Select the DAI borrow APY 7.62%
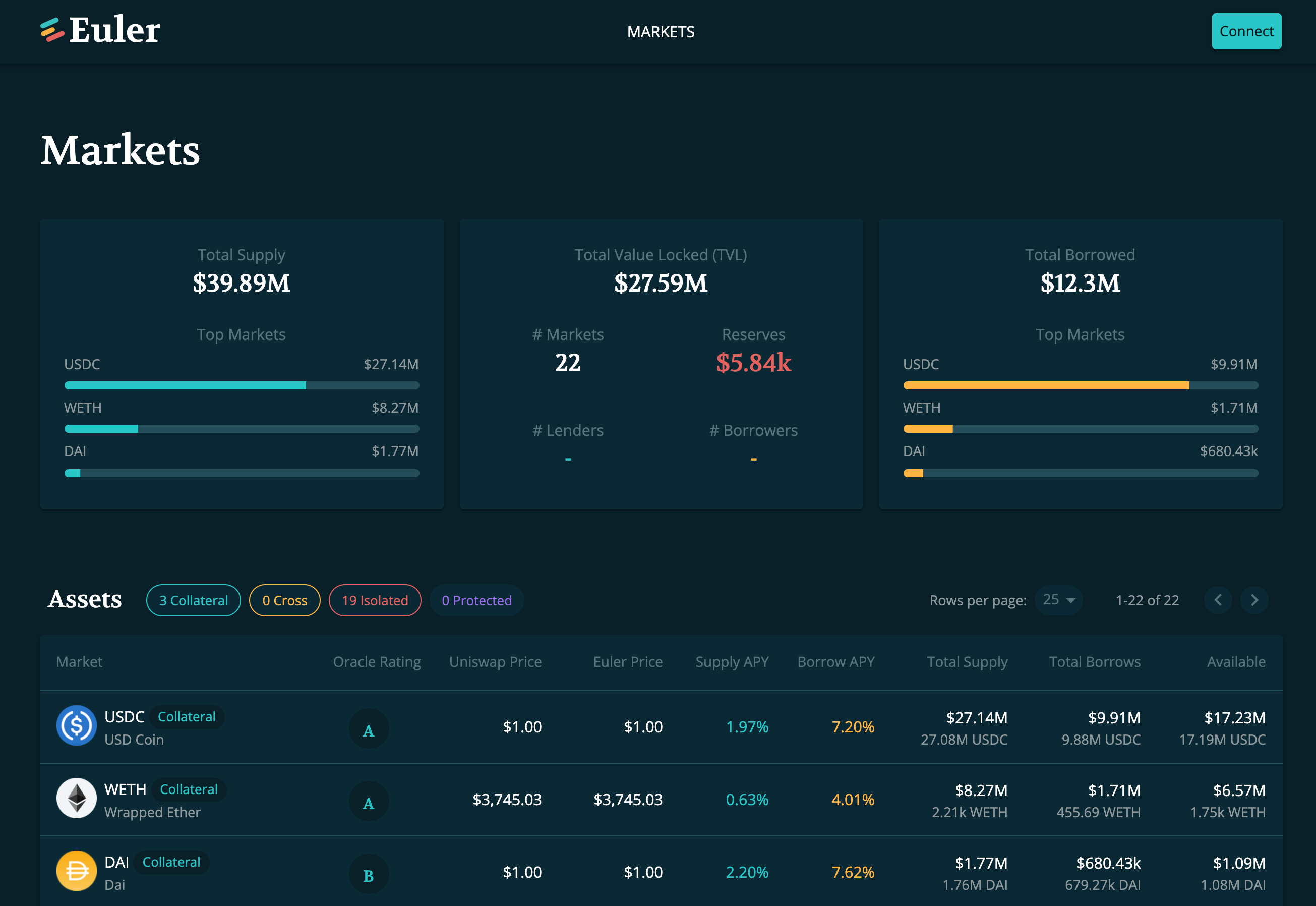Screen dimensions: 1316x906 [853, 873]
